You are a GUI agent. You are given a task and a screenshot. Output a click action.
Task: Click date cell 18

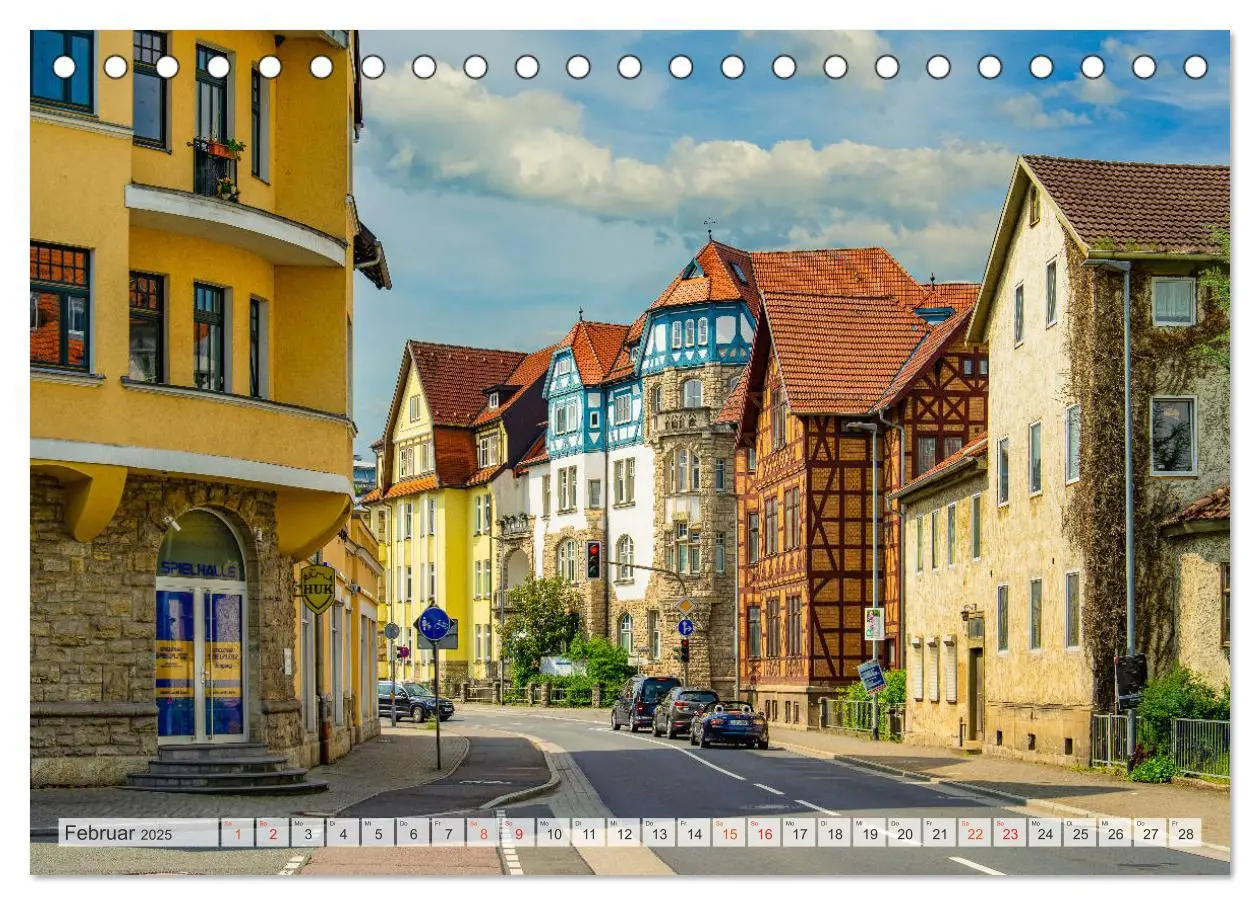click(x=833, y=832)
